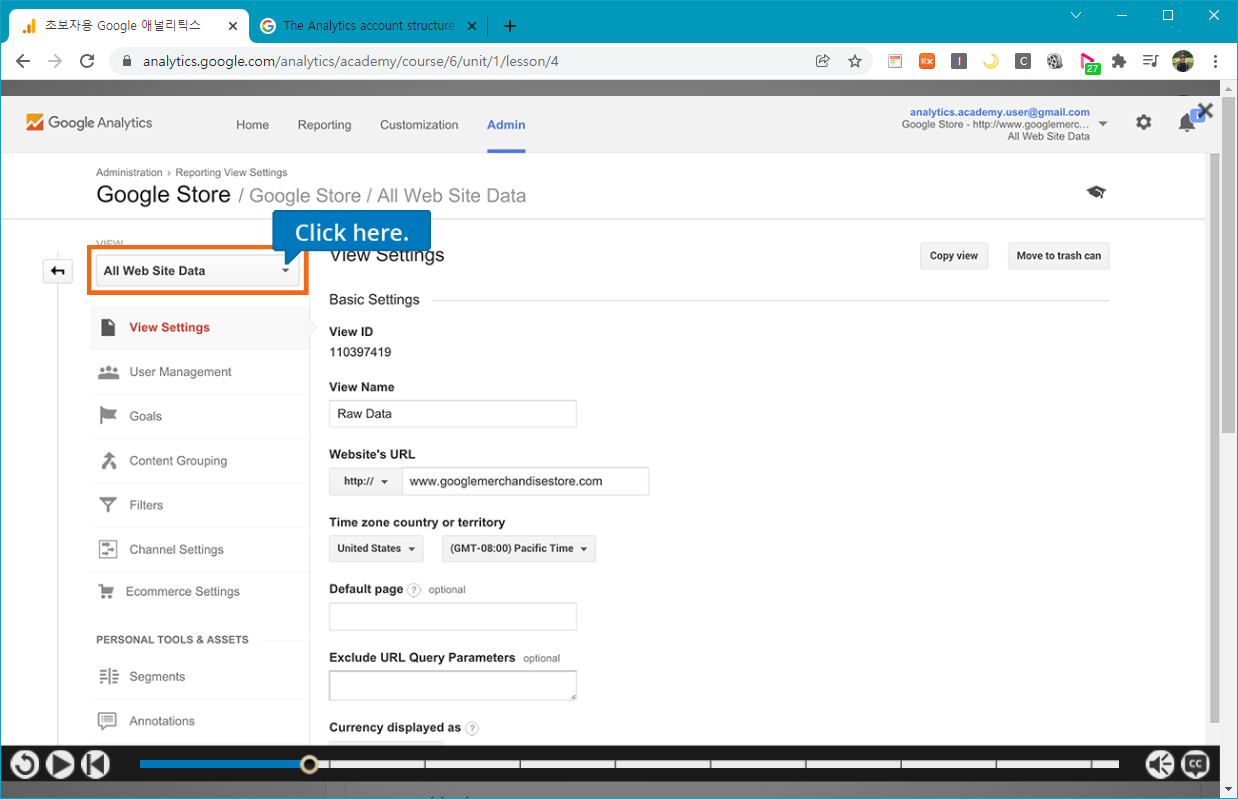Close the lesson overlay with the X
Viewport: 1238px width, 799px height.
coord(1205,111)
